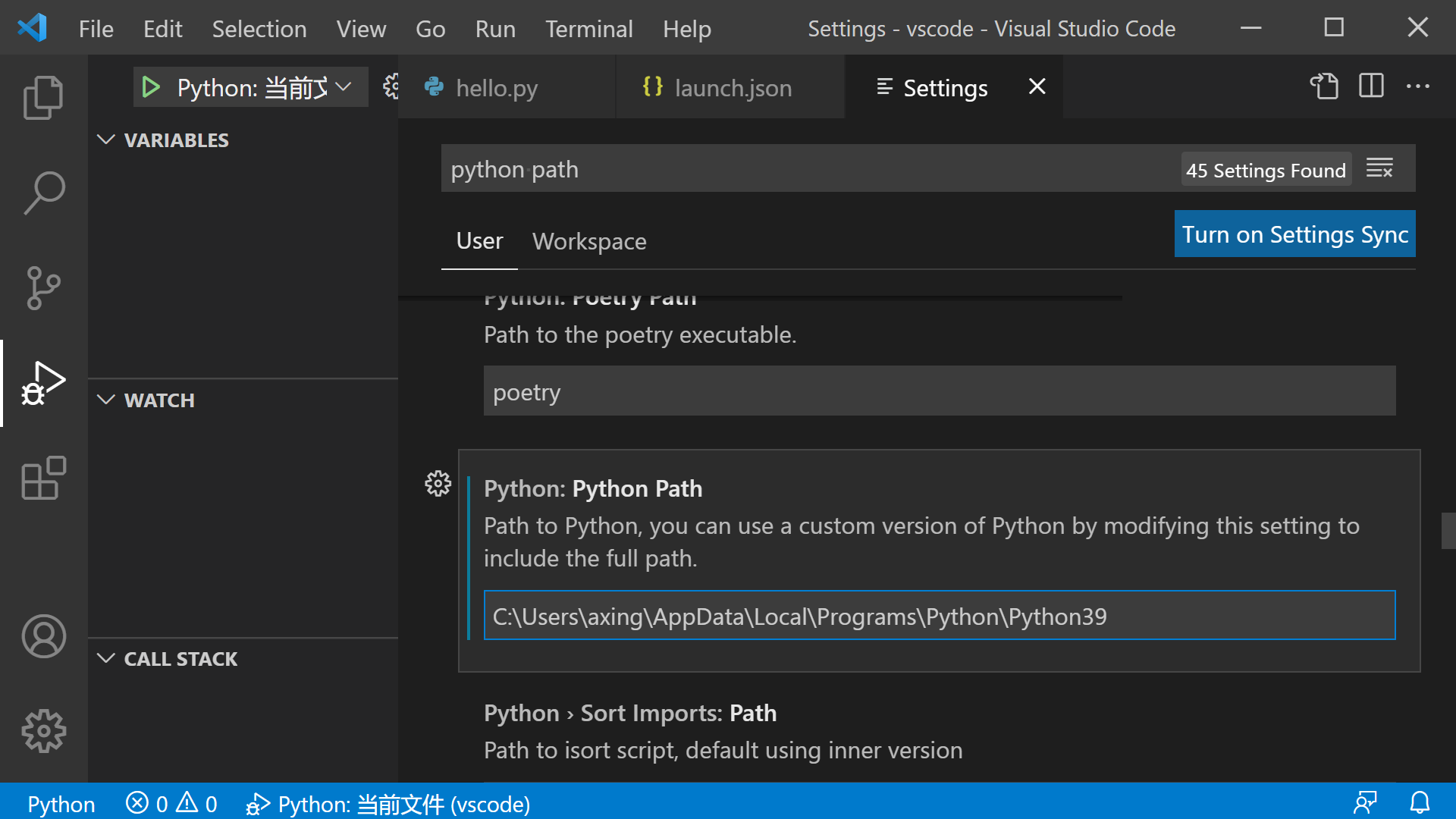Screen dimensions: 1456x819
Task: Open gear menu for Python Path setting
Action: (438, 483)
